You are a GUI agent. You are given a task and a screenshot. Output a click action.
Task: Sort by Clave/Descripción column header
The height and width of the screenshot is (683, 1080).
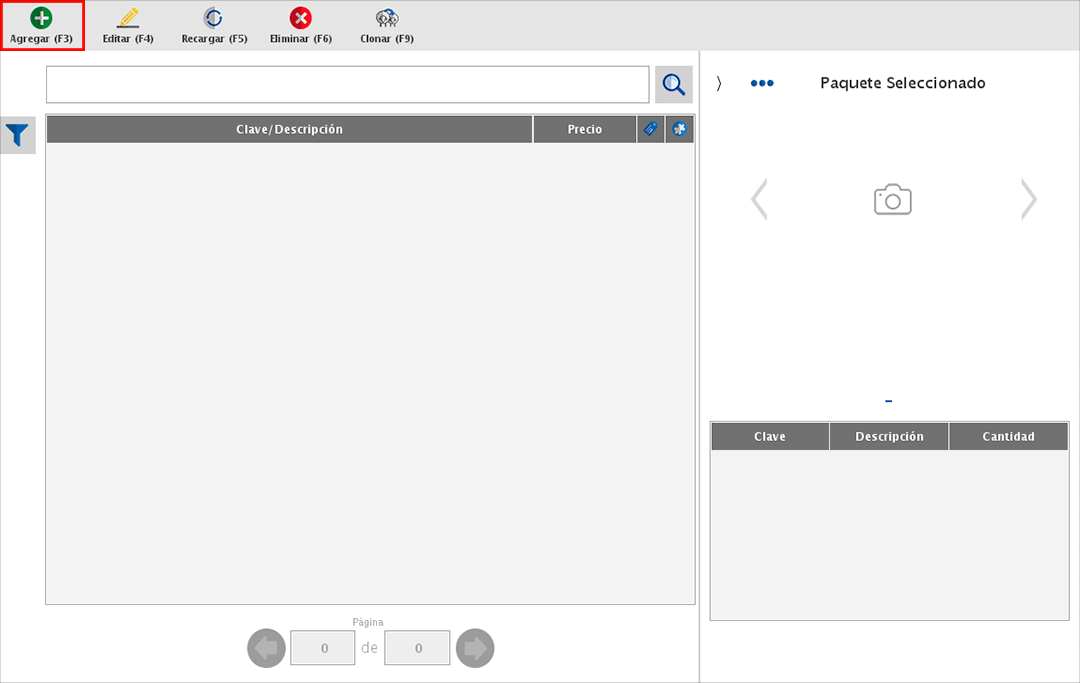(x=289, y=129)
